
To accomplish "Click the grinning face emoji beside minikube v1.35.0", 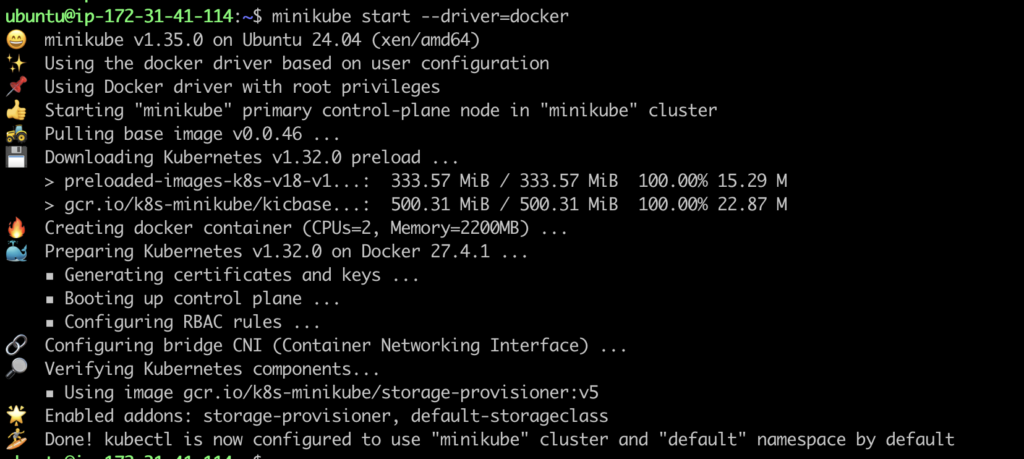I will pos(15,40).
